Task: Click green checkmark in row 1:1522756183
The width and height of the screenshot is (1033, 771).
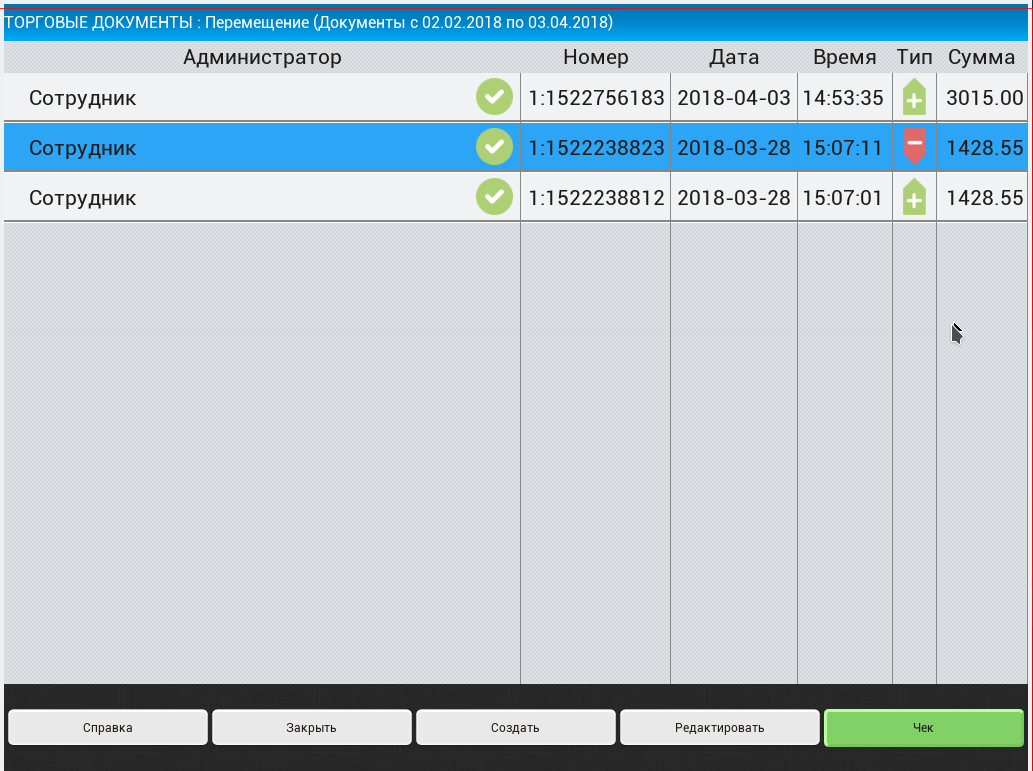Action: [494, 97]
